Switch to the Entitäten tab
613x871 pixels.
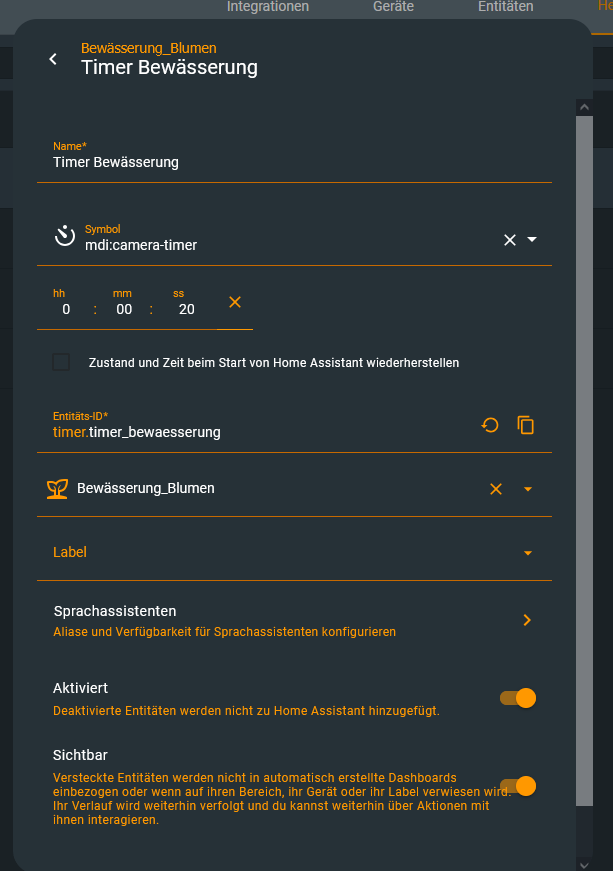pos(505,7)
